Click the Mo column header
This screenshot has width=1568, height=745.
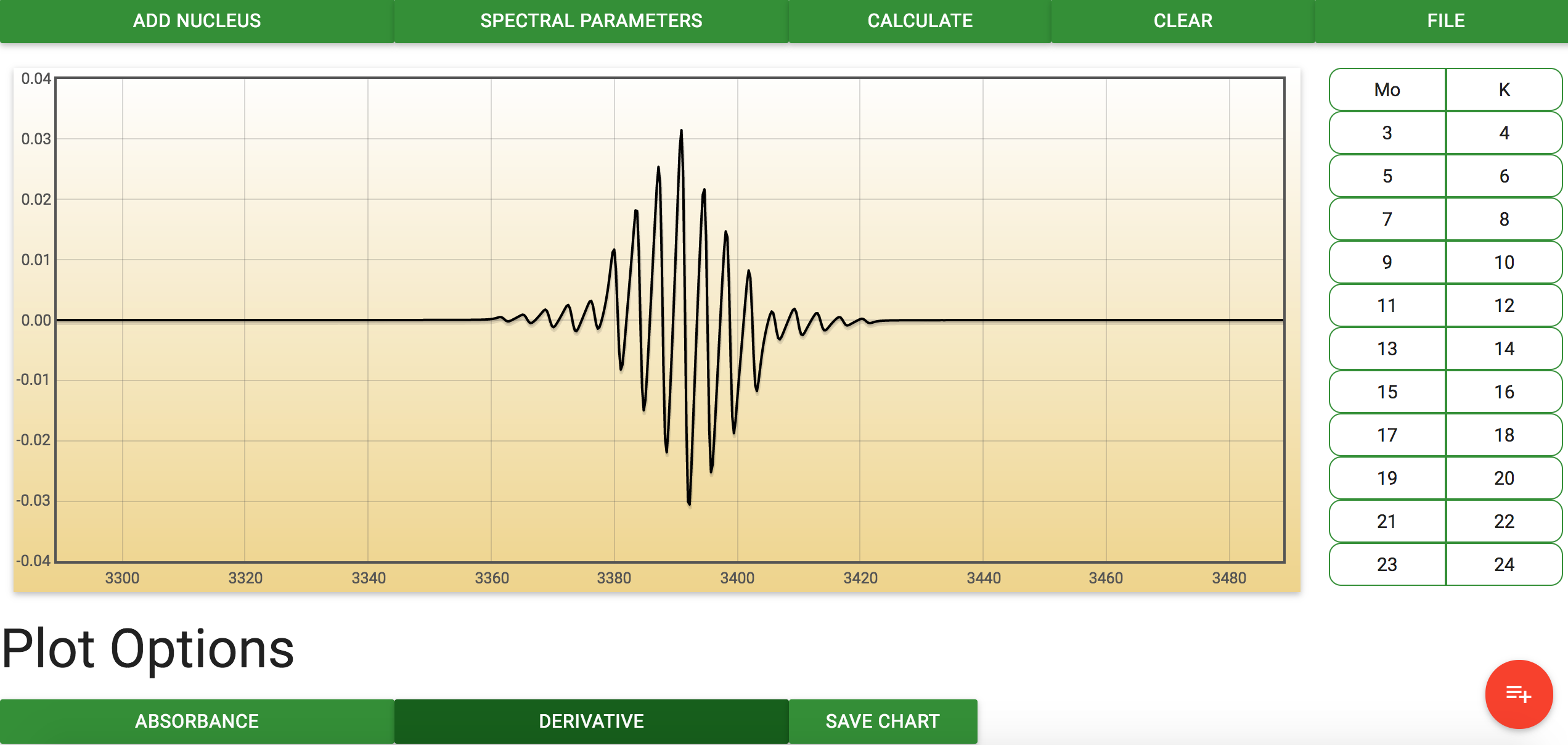click(1387, 90)
